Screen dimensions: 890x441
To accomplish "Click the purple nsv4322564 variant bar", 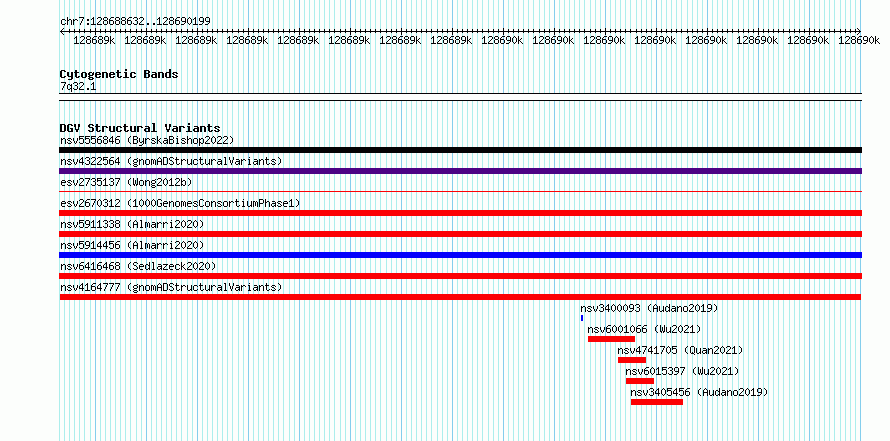I will pyautogui.click(x=460, y=171).
